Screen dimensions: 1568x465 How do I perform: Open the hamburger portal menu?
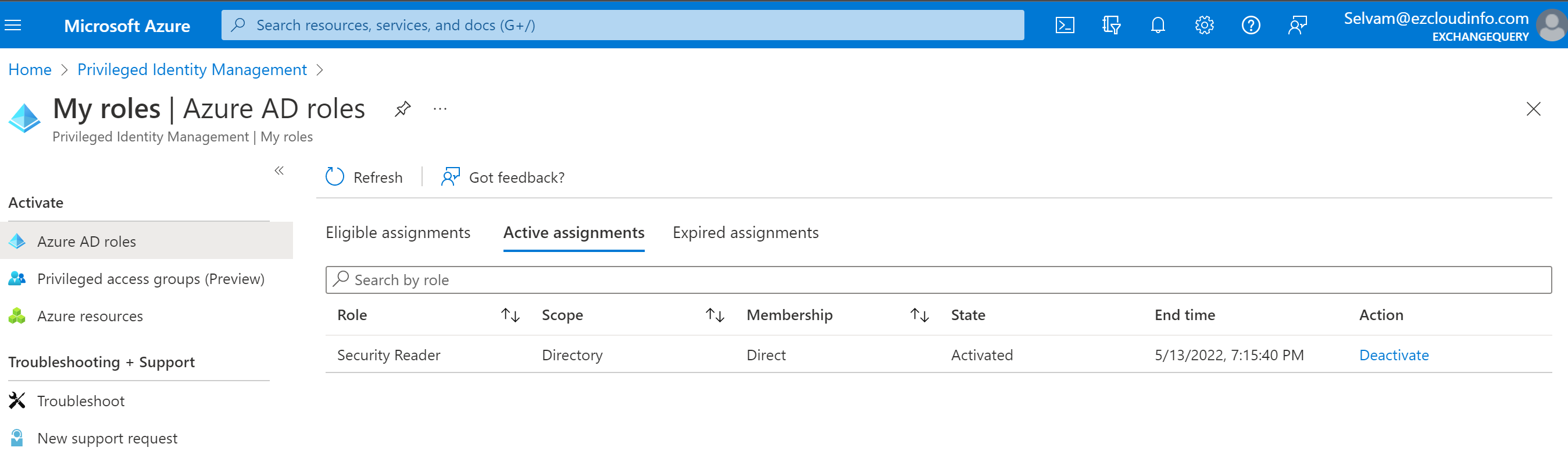coord(13,25)
